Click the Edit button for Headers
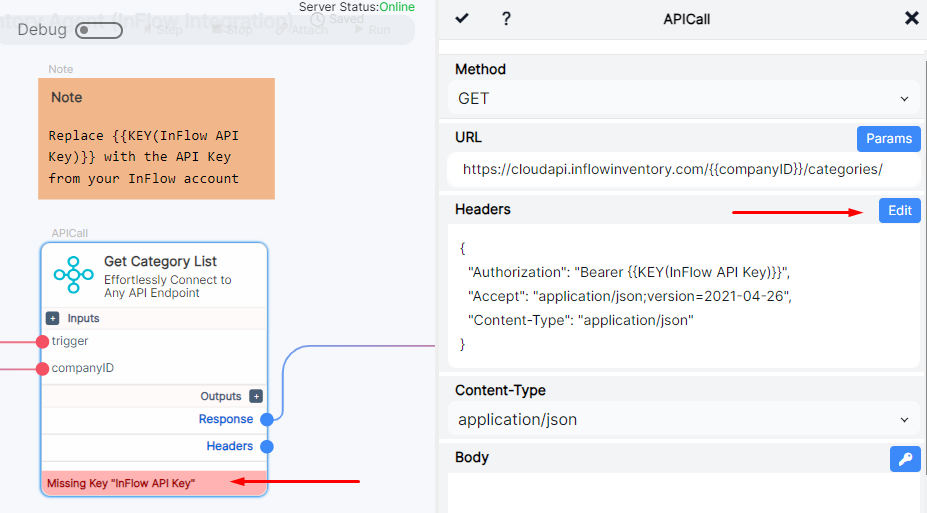The height and width of the screenshot is (513, 927). pyautogui.click(x=899, y=210)
